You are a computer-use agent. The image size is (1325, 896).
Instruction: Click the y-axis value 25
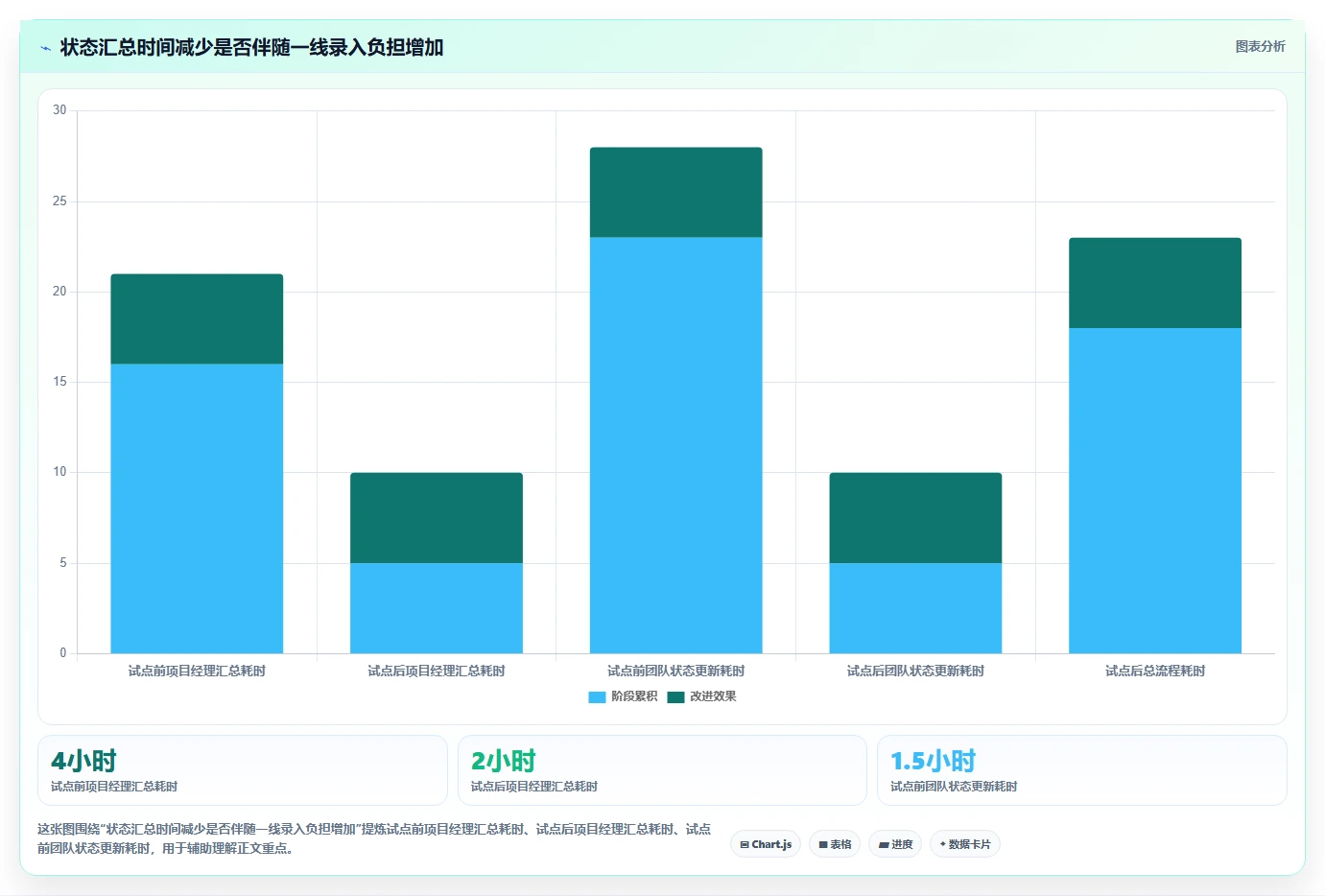(x=59, y=201)
